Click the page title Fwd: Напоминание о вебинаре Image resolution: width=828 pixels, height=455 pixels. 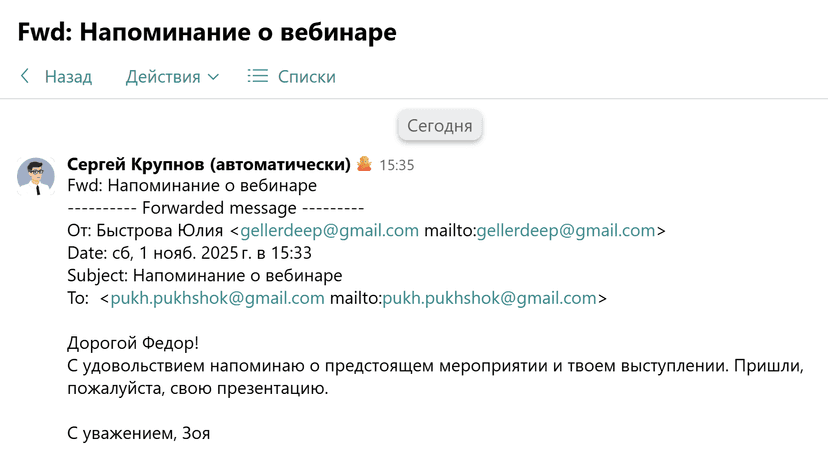tap(207, 32)
